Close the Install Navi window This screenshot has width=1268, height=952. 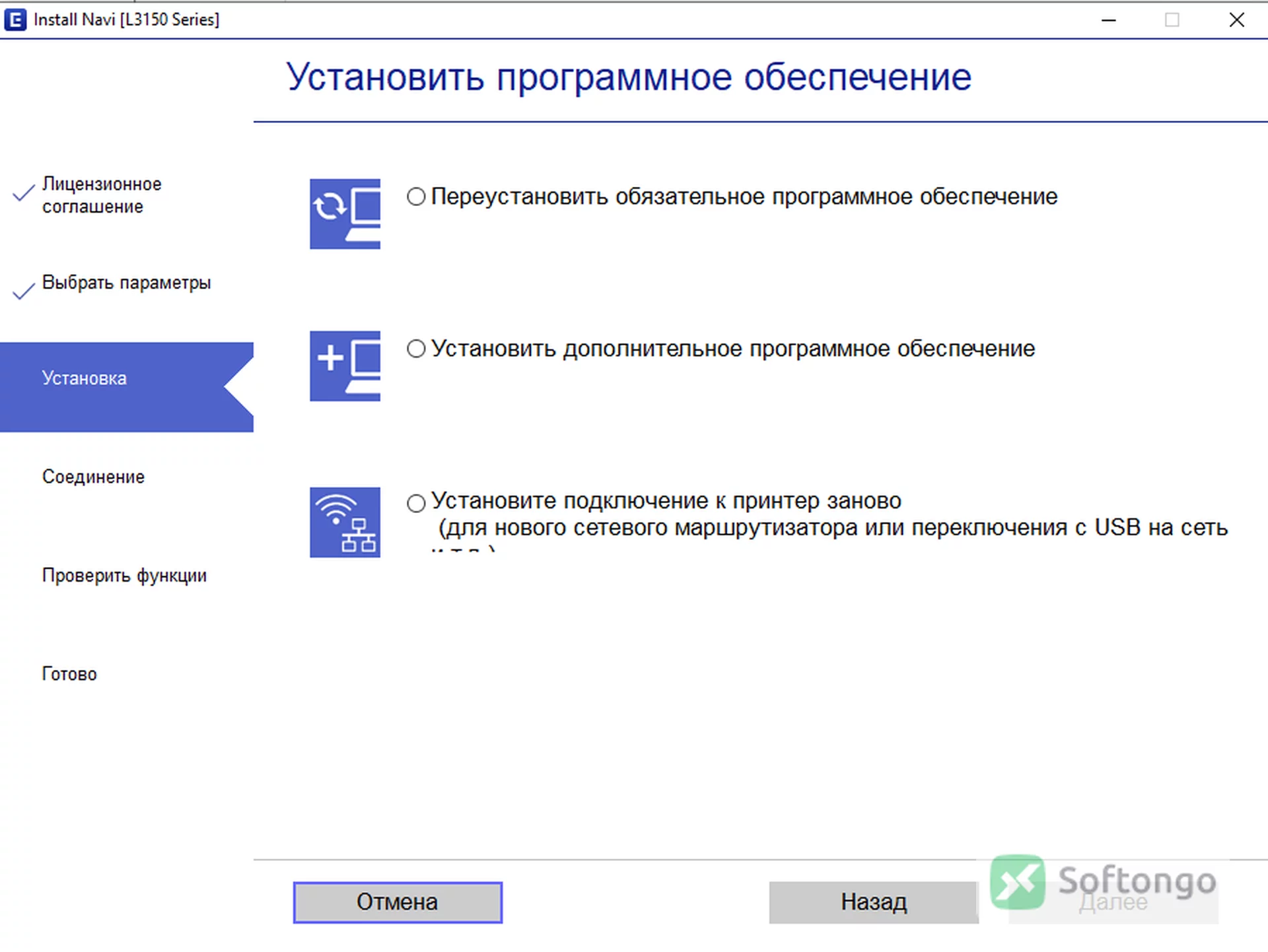click(1236, 20)
